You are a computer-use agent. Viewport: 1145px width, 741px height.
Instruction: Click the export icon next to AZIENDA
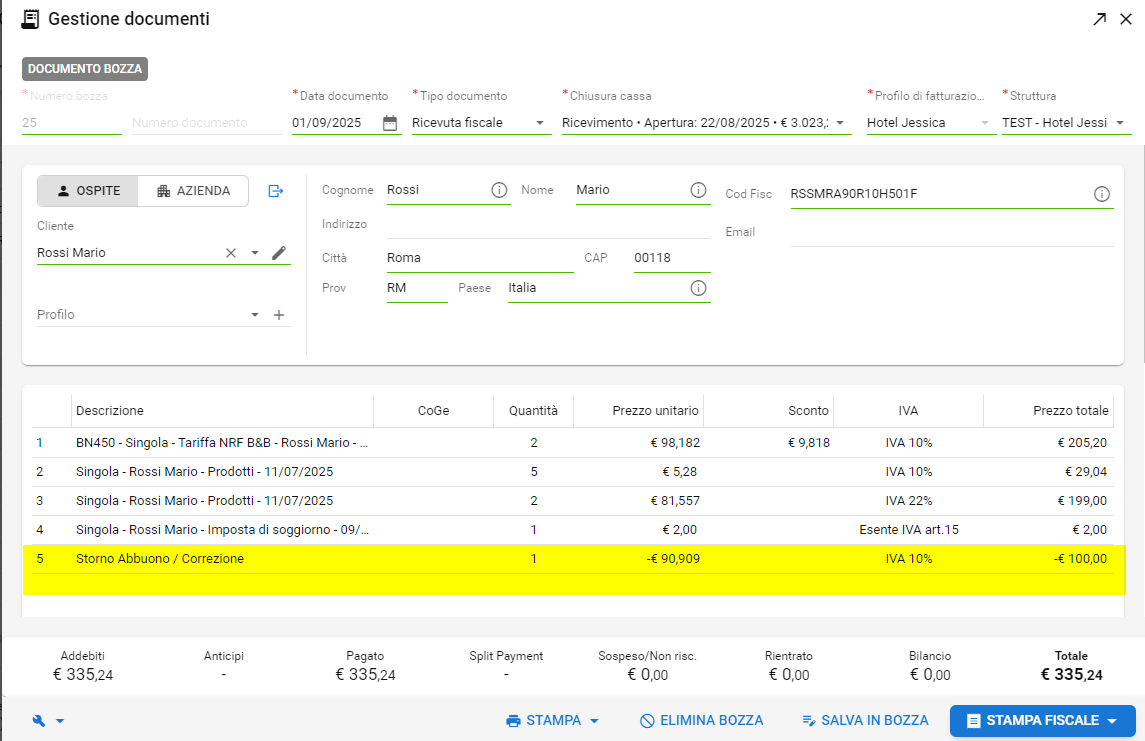[276, 191]
